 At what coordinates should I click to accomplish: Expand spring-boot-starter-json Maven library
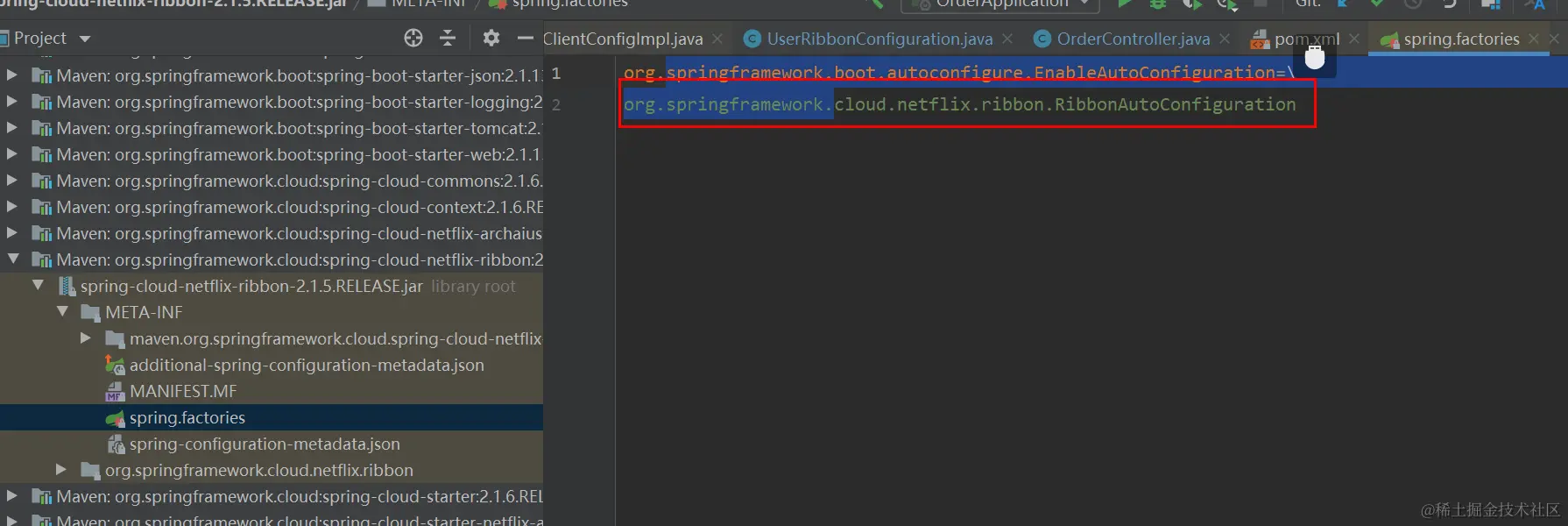(x=12, y=75)
